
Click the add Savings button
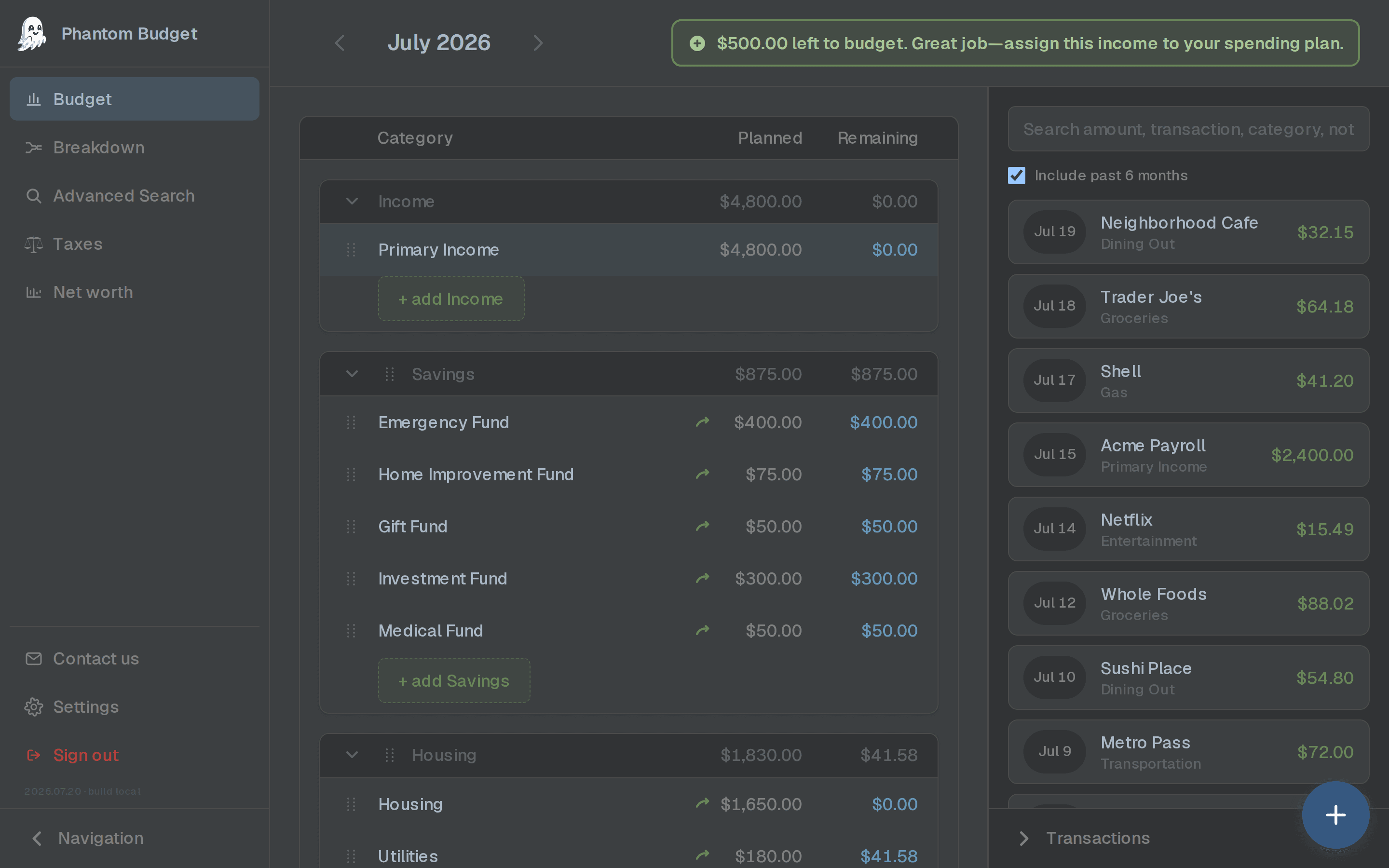pos(454,681)
